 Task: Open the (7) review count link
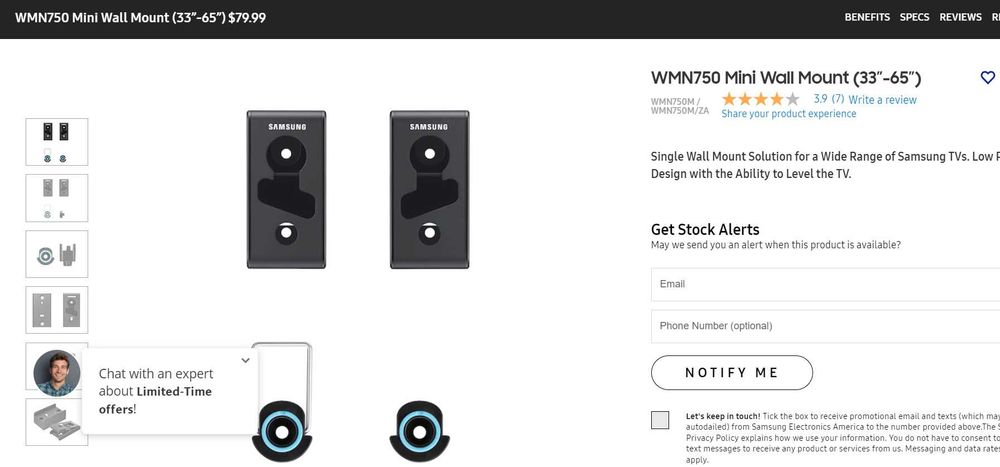837,100
